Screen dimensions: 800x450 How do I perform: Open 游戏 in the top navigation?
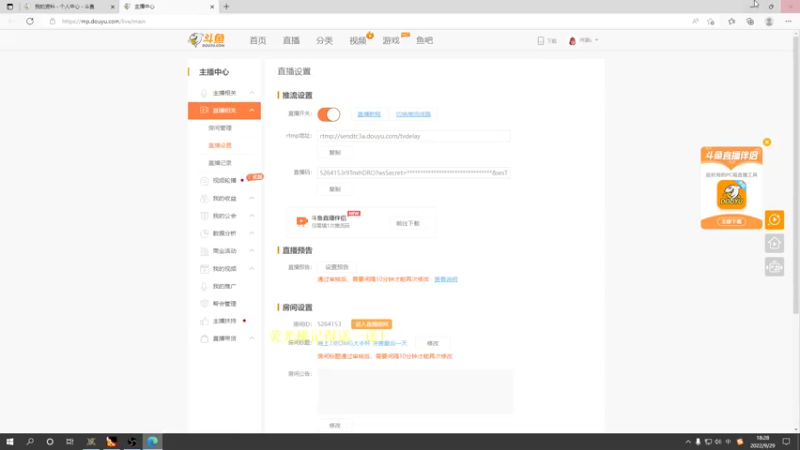point(391,40)
